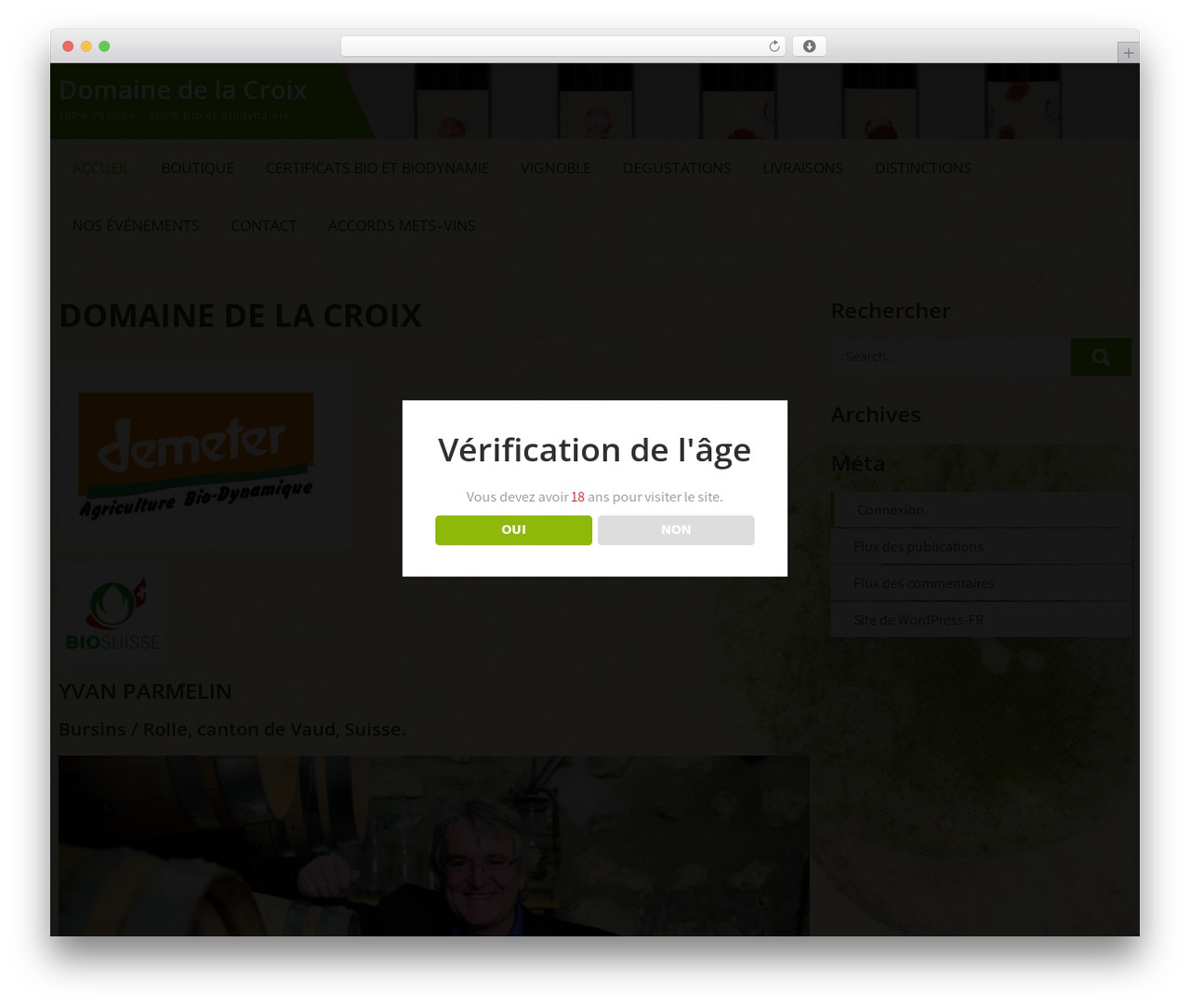Click the Archives sidebar heading
1190x1008 pixels.
pyautogui.click(x=876, y=415)
